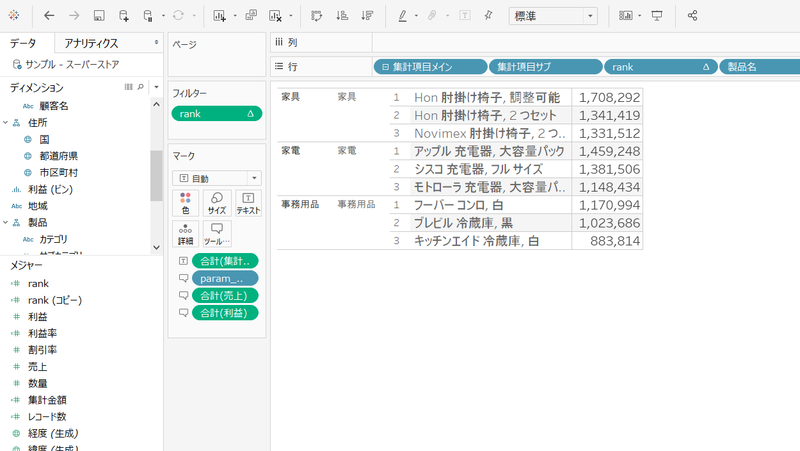Open the Detail marks card
Image resolution: width=800 pixels, height=451 pixels.
pos(186,234)
